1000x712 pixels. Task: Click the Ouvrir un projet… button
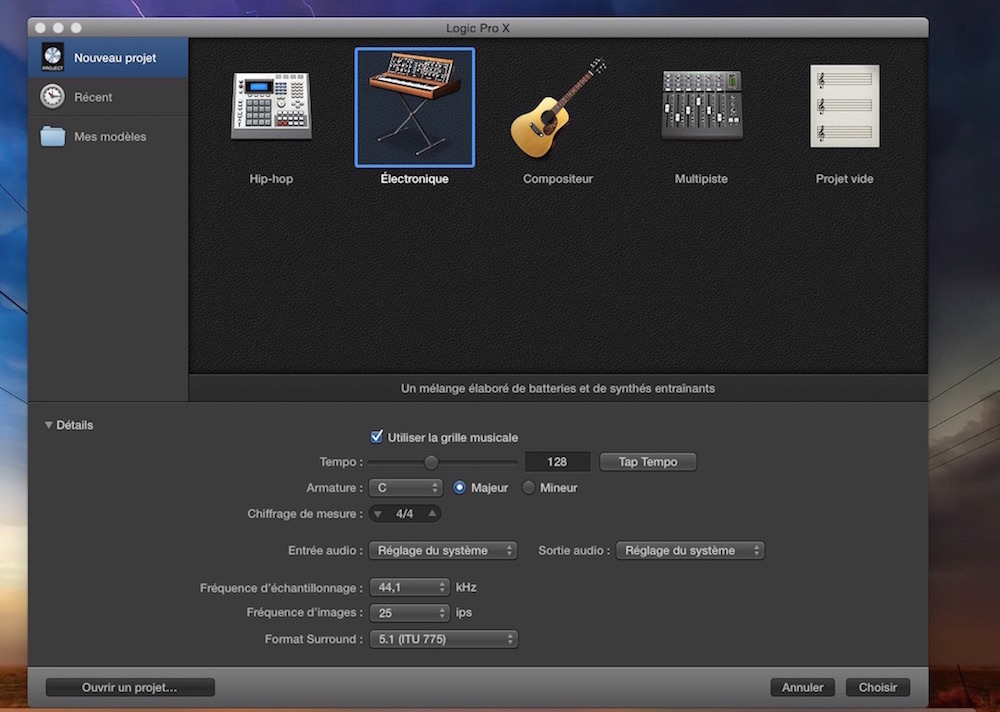tap(130, 687)
